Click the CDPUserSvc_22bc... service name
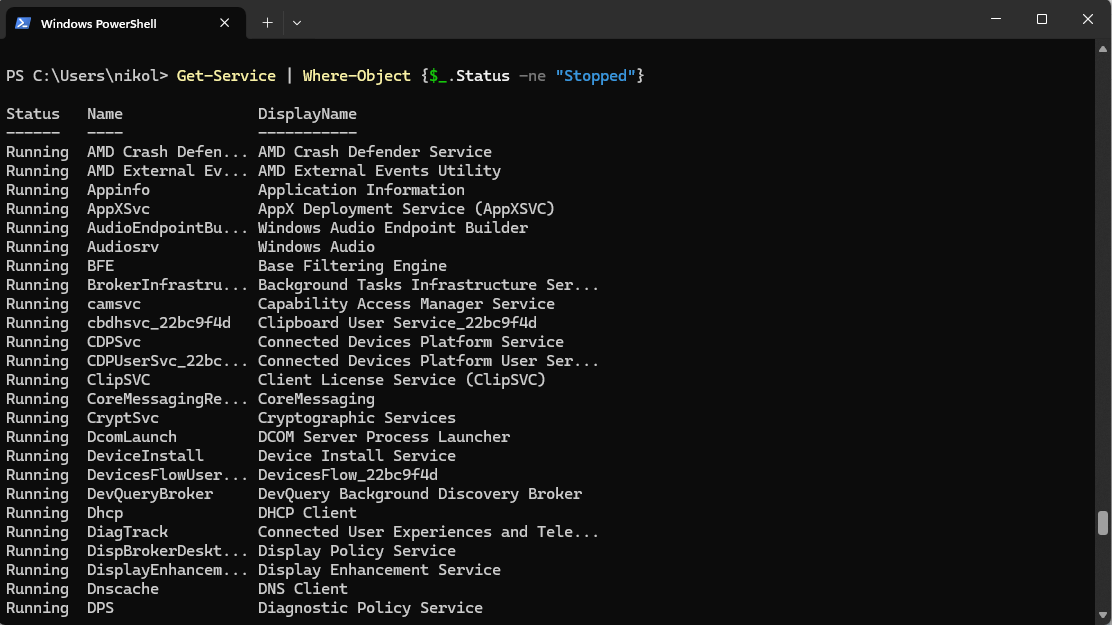1112x625 pixels. (167, 361)
